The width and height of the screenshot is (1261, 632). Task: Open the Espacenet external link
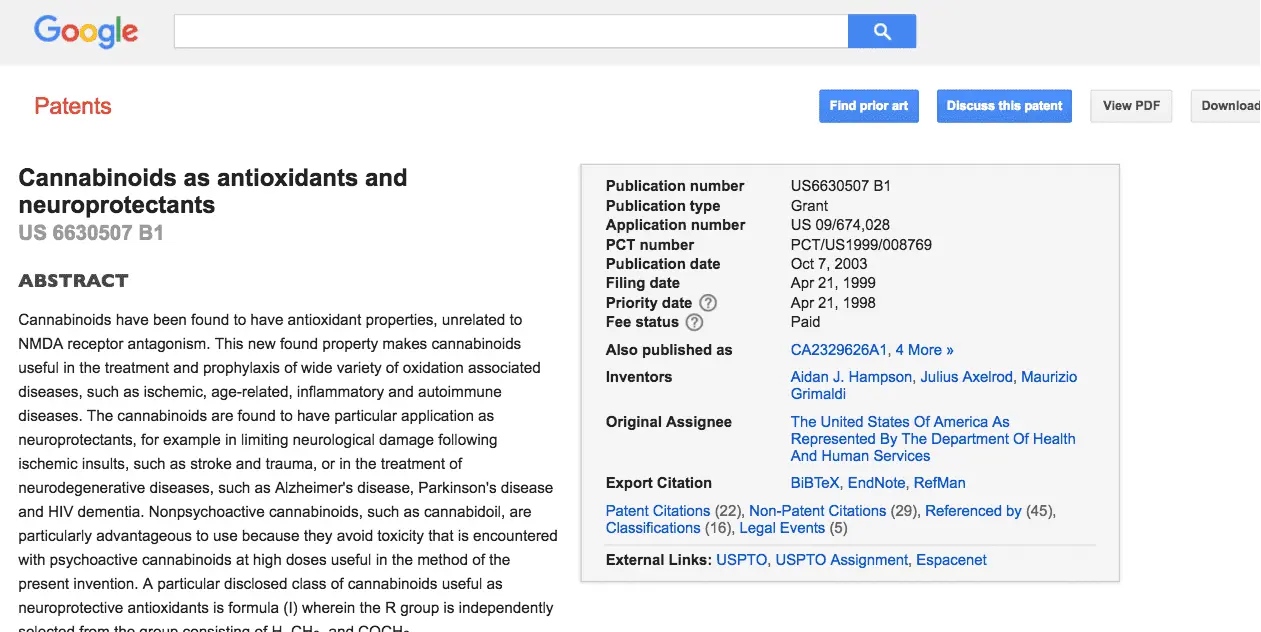click(x=951, y=560)
